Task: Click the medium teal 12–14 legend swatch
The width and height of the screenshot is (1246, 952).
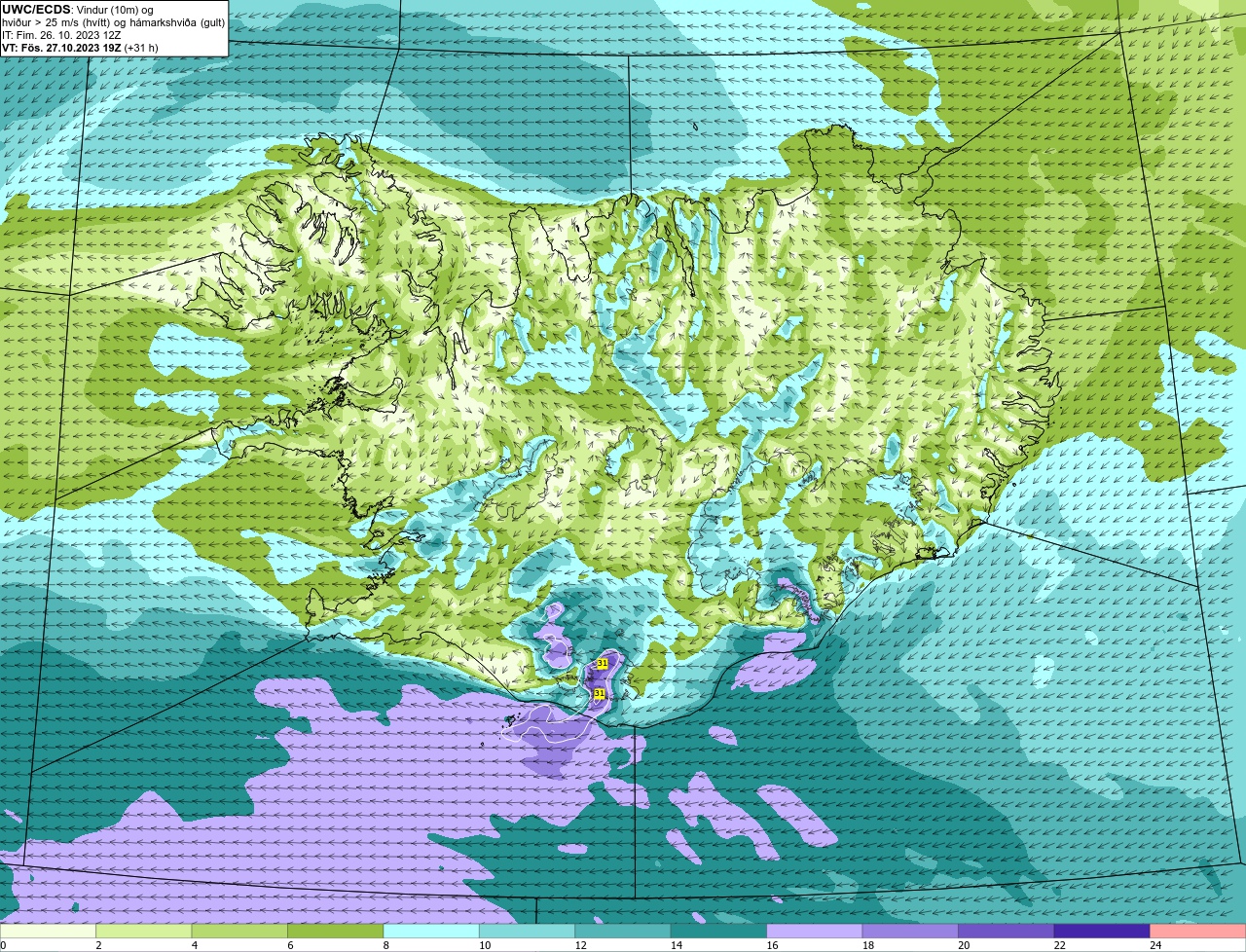Action: [x=623, y=932]
